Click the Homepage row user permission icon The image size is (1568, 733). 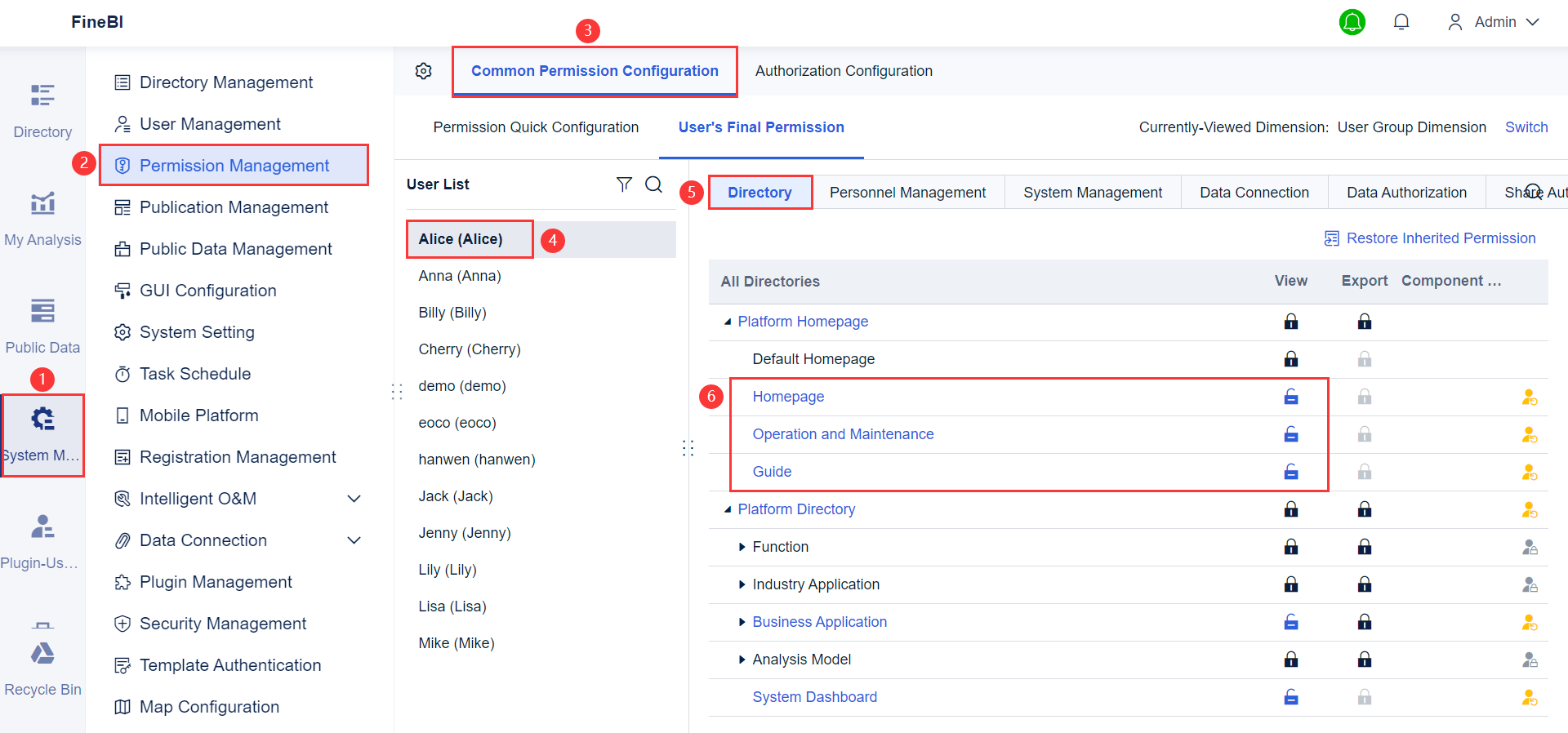pyautogui.click(x=1530, y=398)
